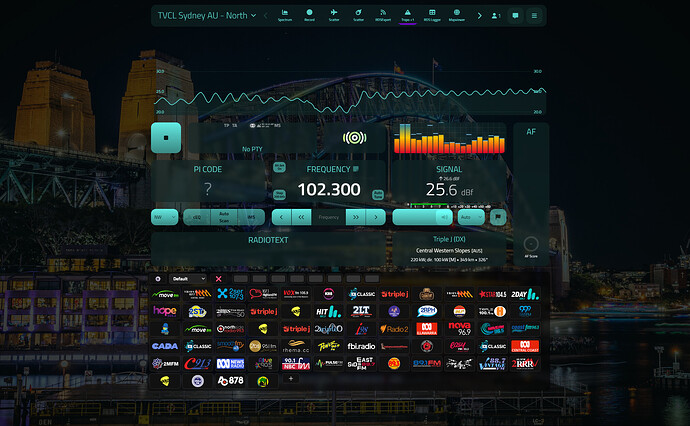The height and width of the screenshot is (426, 690).
Task: Tune to the 2ser 107.3 logo
Action: (230, 294)
